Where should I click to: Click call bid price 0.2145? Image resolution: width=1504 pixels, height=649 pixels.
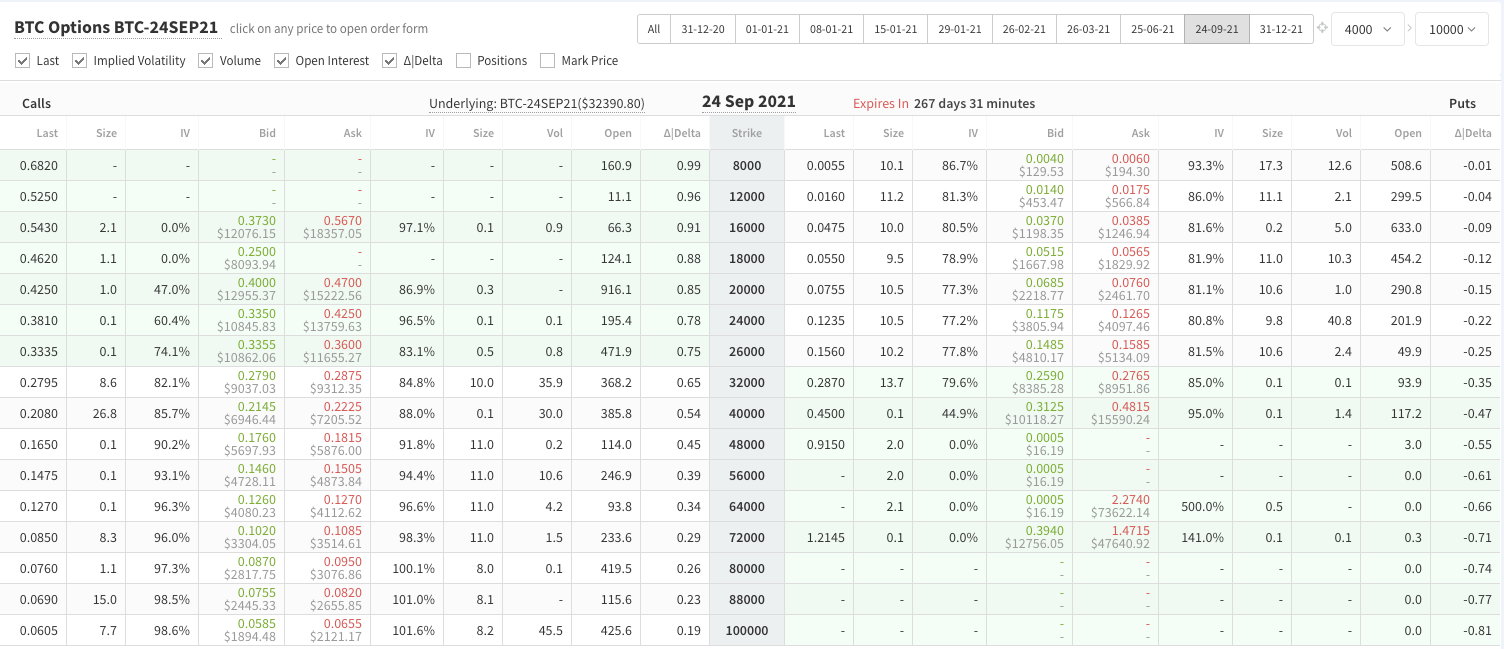(x=256, y=407)
